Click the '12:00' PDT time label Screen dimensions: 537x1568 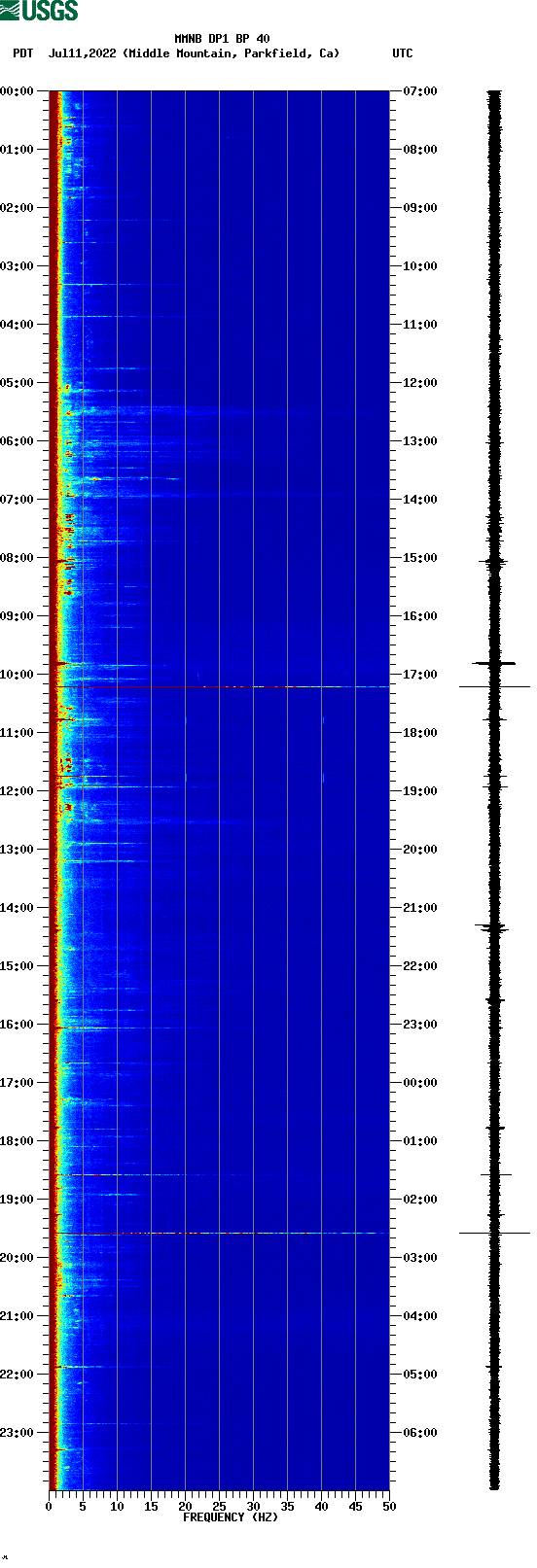18,791
